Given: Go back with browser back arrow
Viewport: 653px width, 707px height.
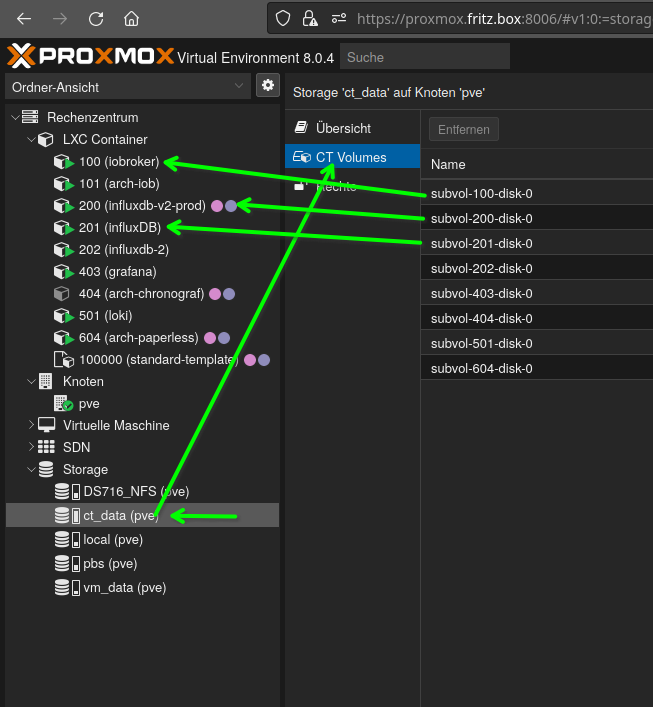Looking at the screenshot, I should 23,19.
